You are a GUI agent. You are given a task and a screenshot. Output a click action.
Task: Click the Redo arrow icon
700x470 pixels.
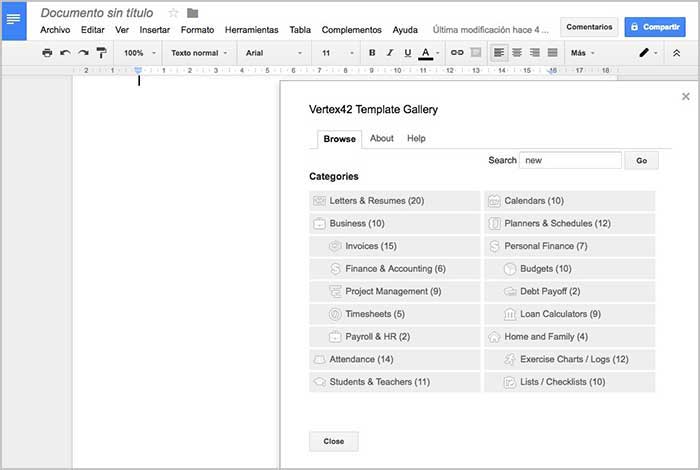[83, 53]
